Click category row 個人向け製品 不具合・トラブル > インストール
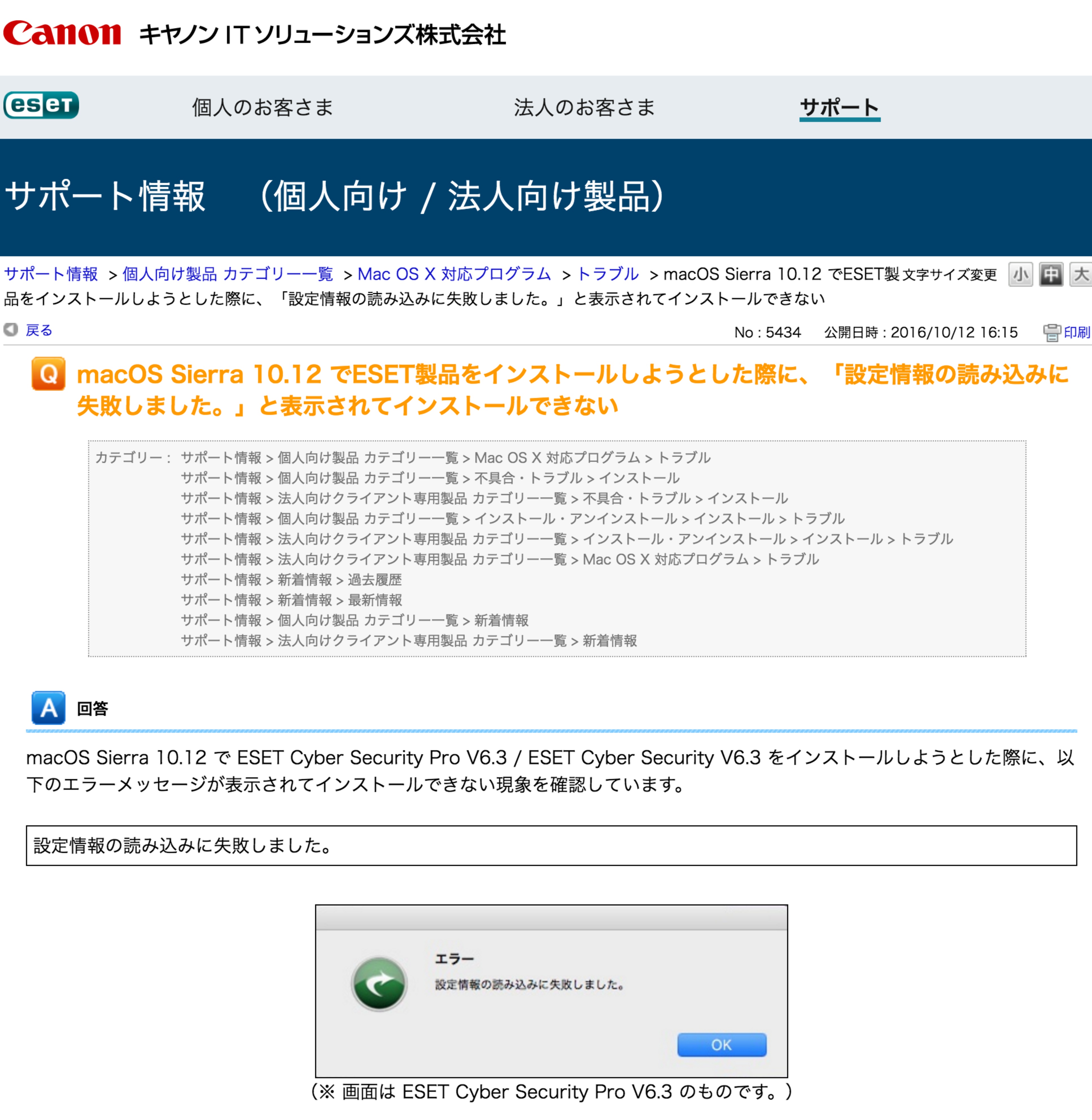The width and height of the screenshot is (1092, 1120). click(430, 478)
